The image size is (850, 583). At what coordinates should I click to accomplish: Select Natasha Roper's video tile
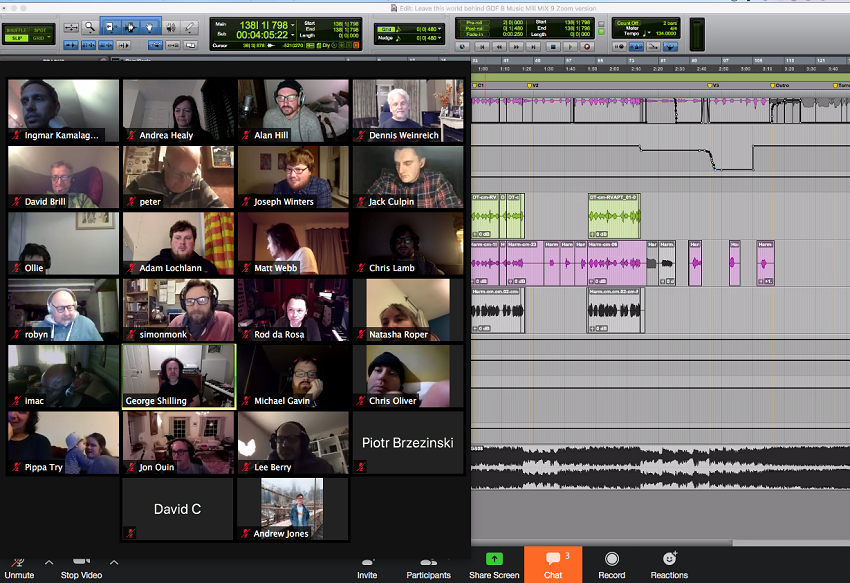(x=408, y=310)
